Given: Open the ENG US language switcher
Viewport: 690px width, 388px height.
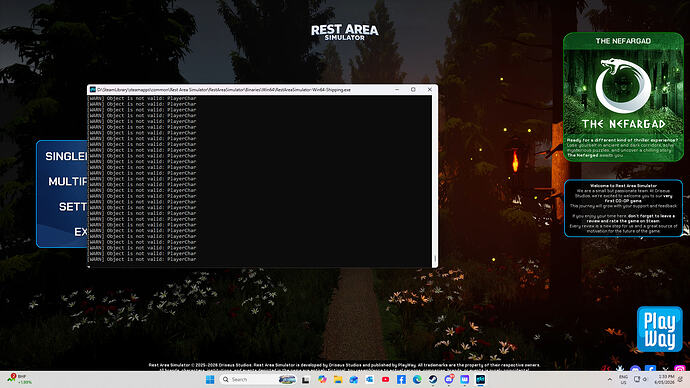Looking at the screenshot, I should tap(623, 380).
